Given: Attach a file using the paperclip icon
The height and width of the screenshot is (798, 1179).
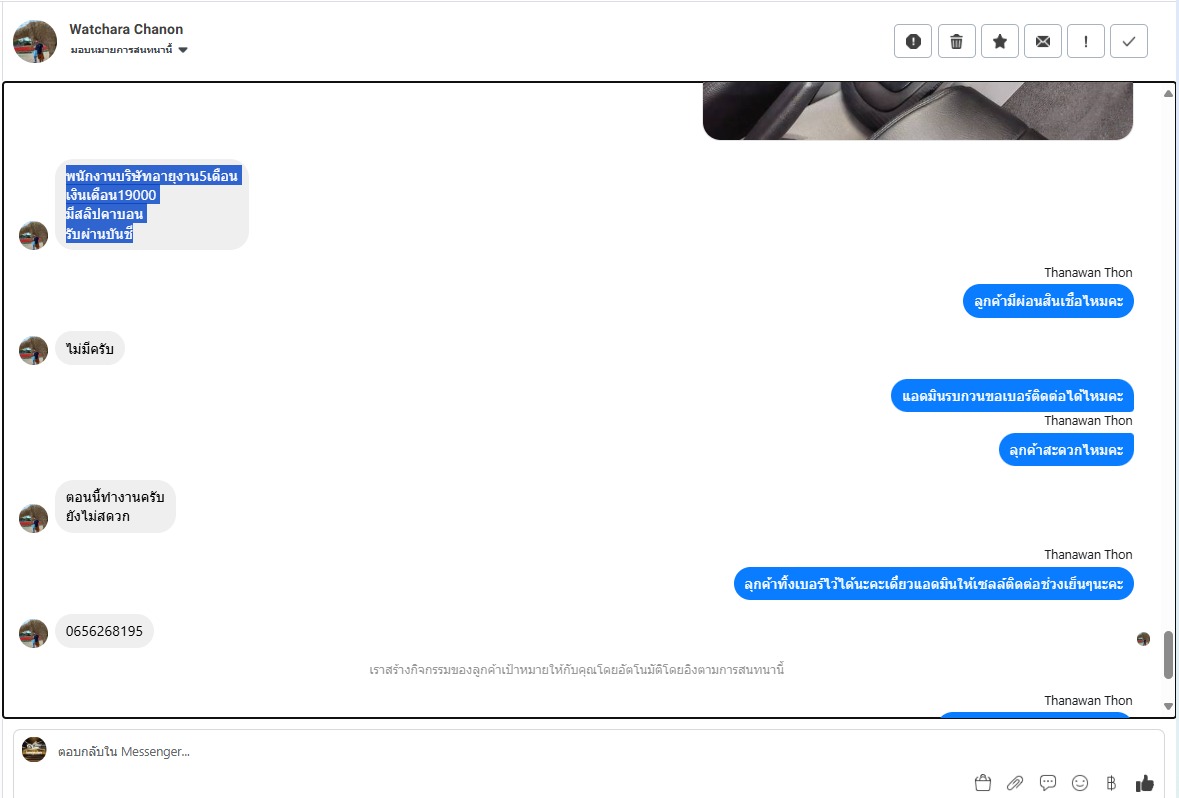Looking at the screenshot, I should pyautogui.click(x=1015, y=783).
